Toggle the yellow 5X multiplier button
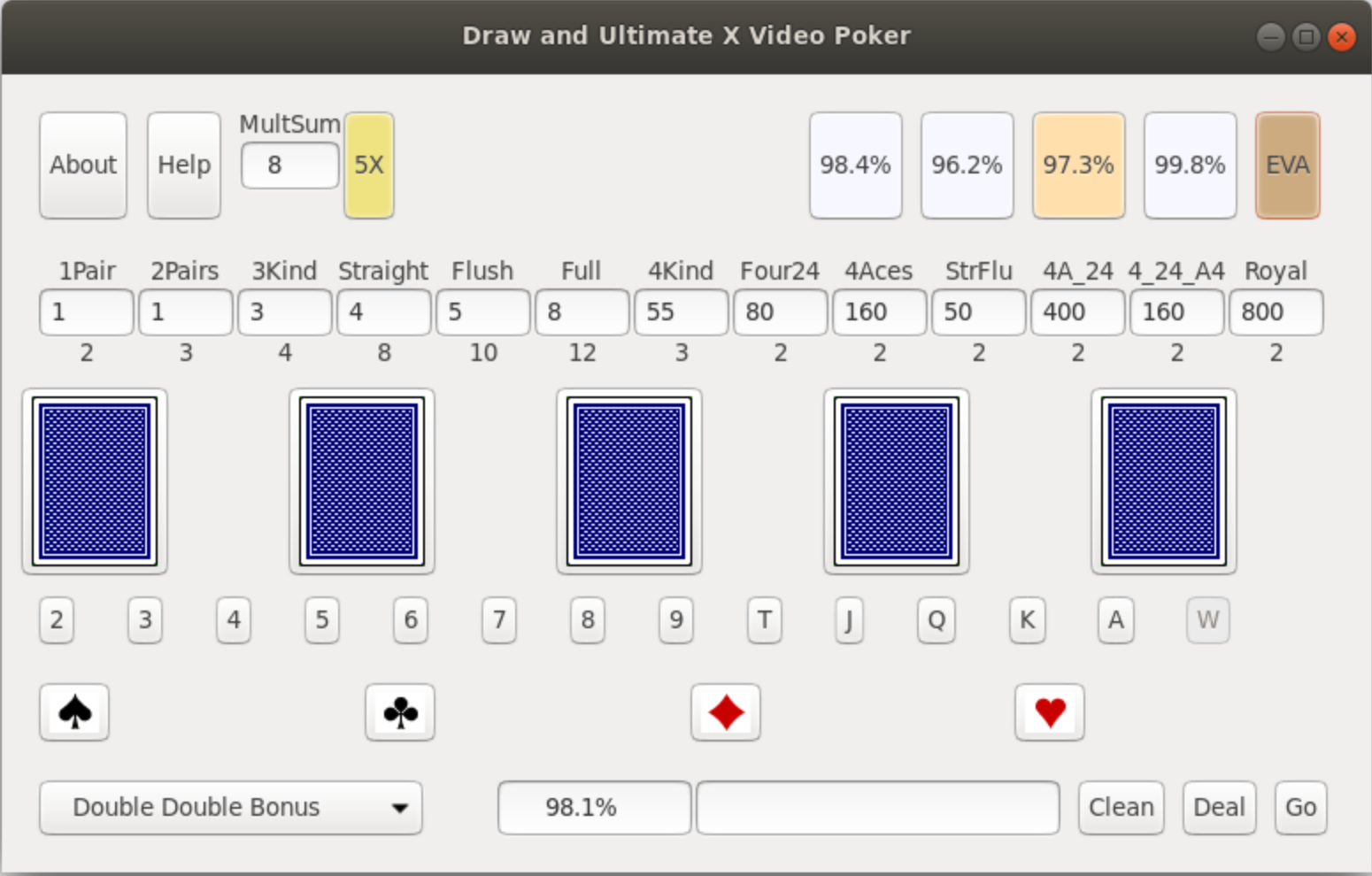 click(369, 165)
